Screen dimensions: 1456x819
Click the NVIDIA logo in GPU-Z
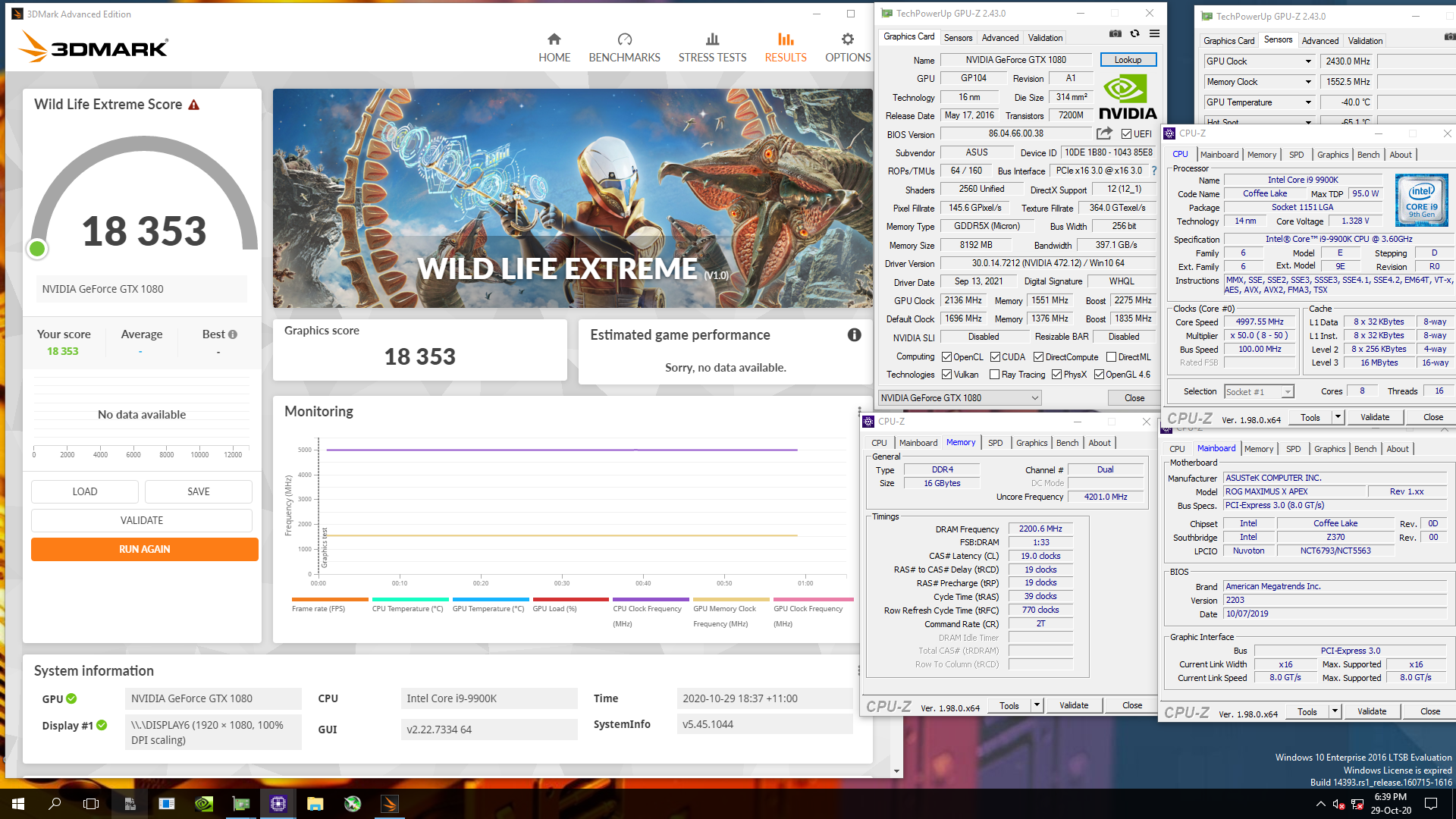(1128, 97)
